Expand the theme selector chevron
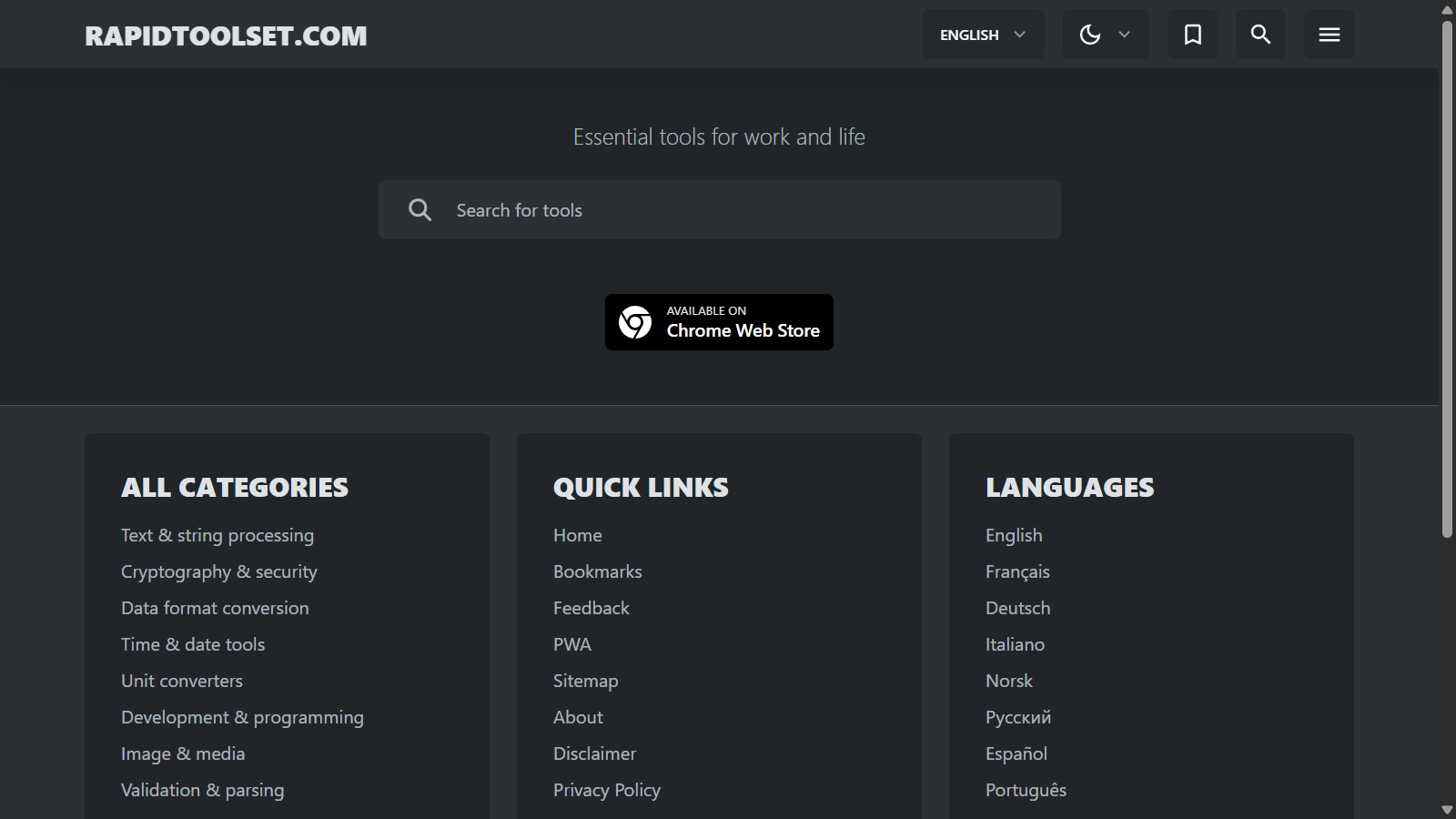Image resolution: width=1456 pixels, height=819 pixels. [1124, 34]
